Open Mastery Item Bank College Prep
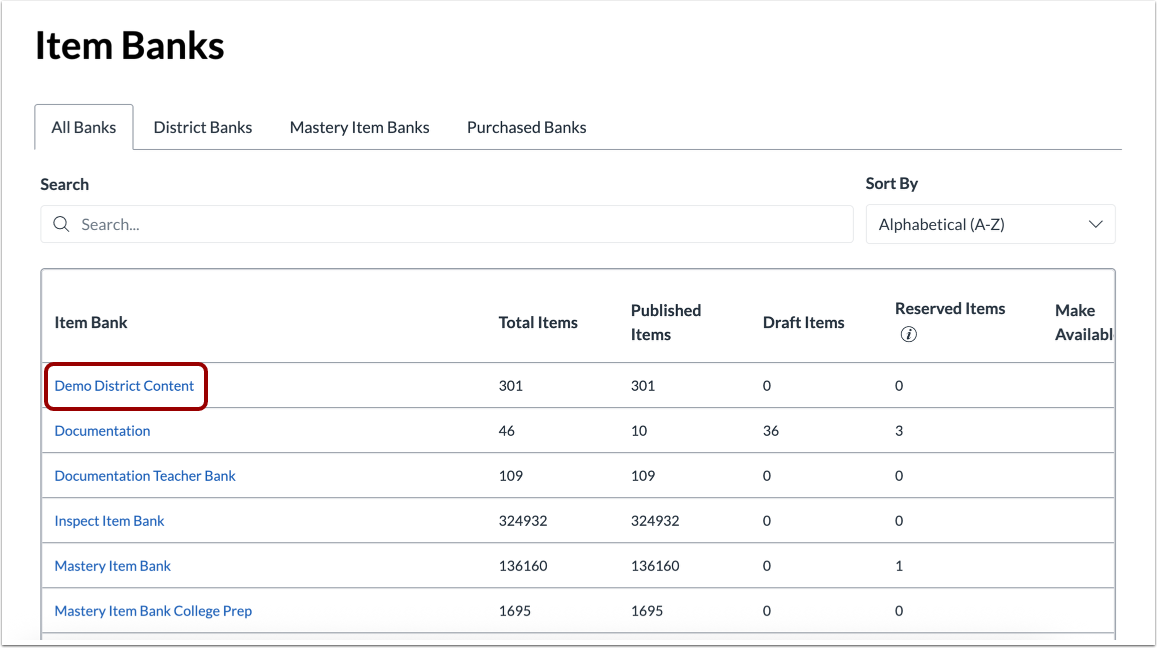Viewport: 1157px width, 648px height. coord(153,610)
